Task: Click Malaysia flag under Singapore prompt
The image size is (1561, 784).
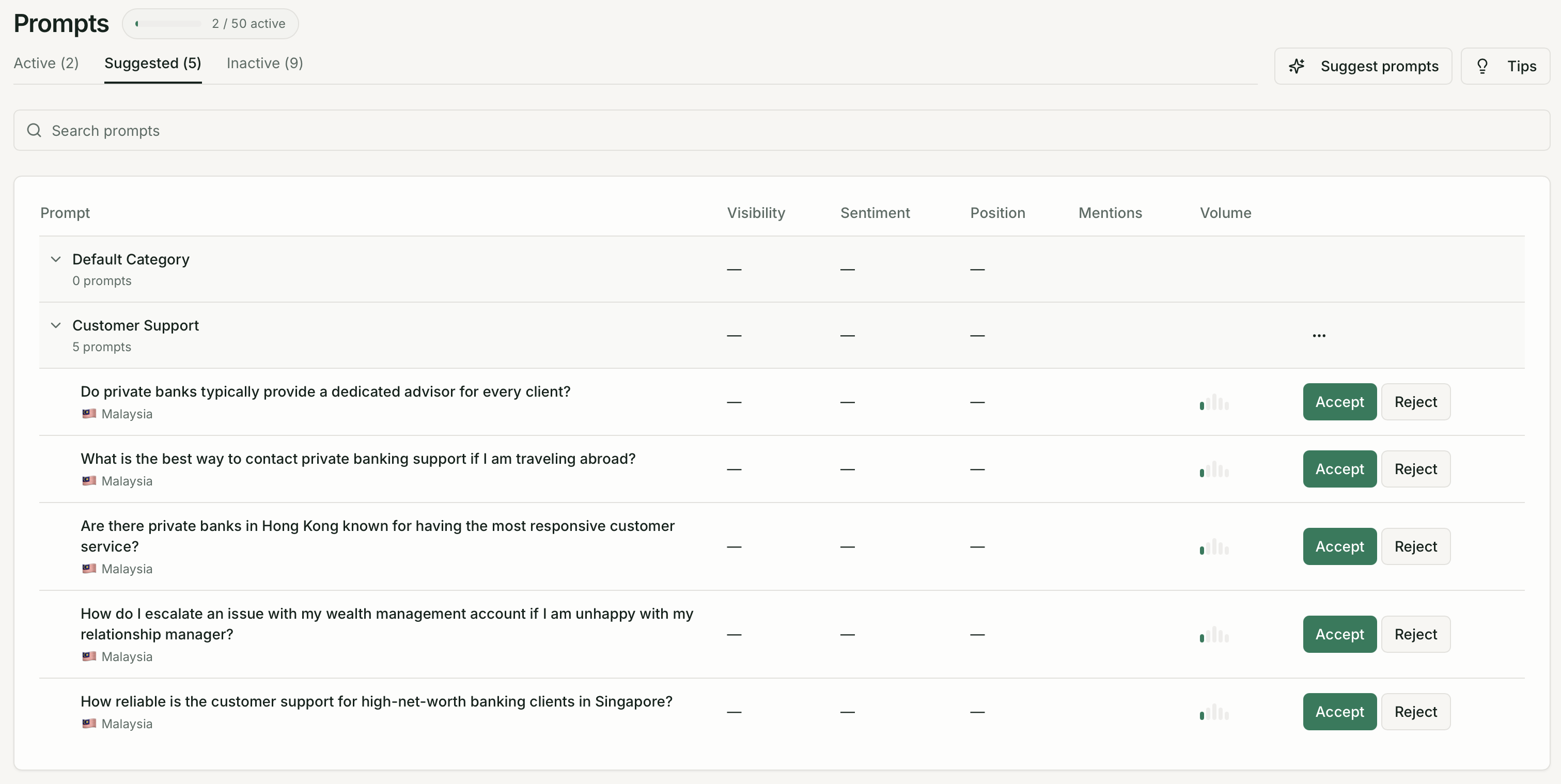Action: 89,724
